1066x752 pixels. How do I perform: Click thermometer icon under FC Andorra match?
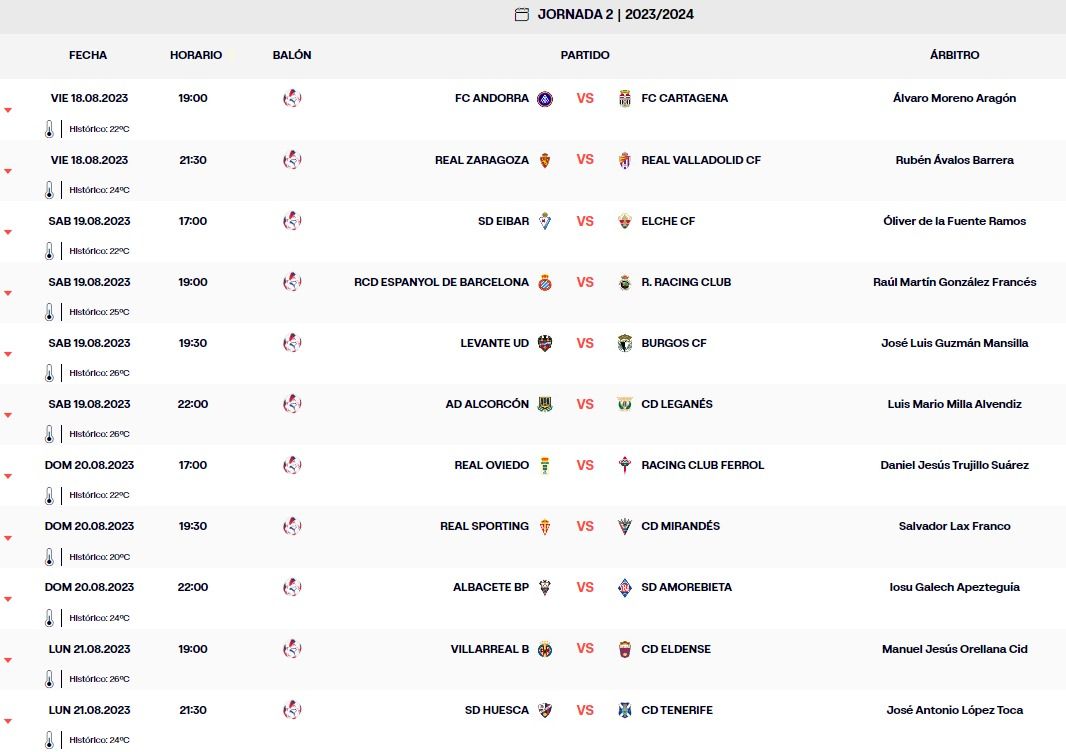click(49, 129)
